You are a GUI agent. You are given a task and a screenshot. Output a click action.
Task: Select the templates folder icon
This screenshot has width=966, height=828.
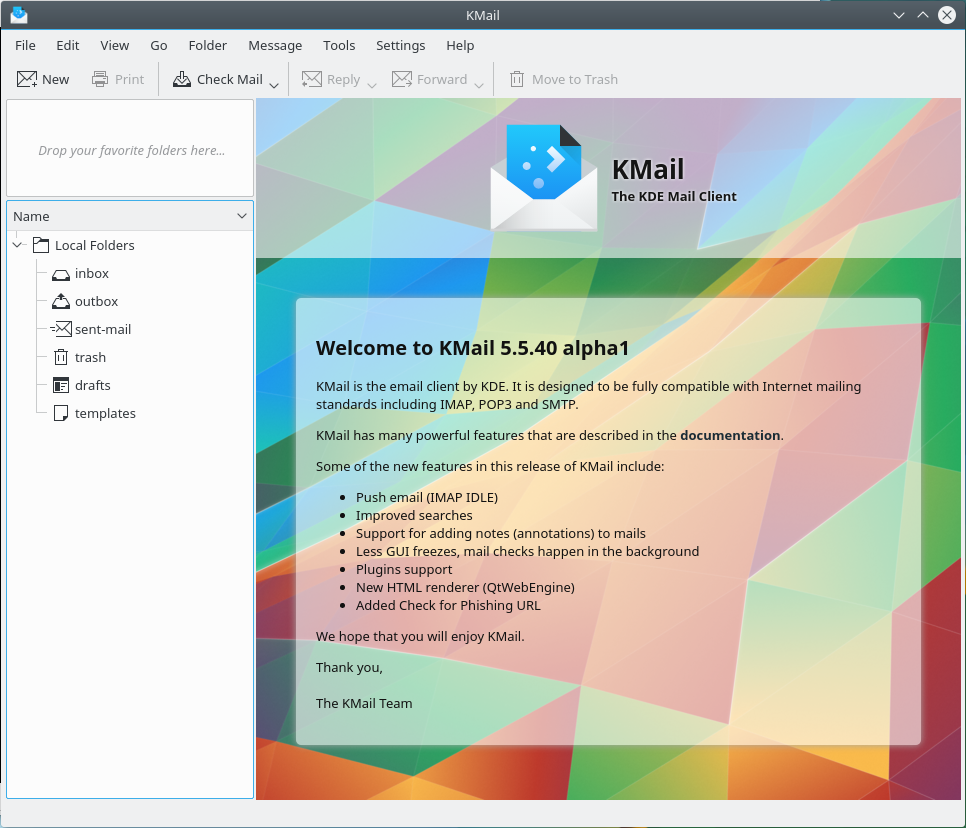[61, 413]
